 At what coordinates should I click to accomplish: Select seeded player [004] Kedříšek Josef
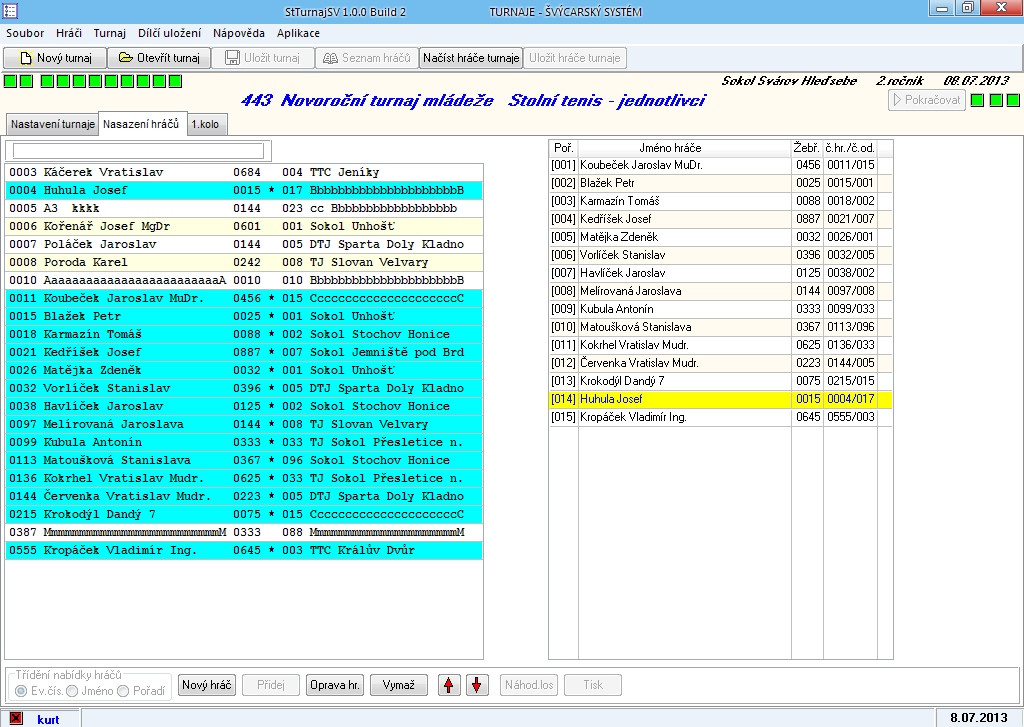point(720,219)
